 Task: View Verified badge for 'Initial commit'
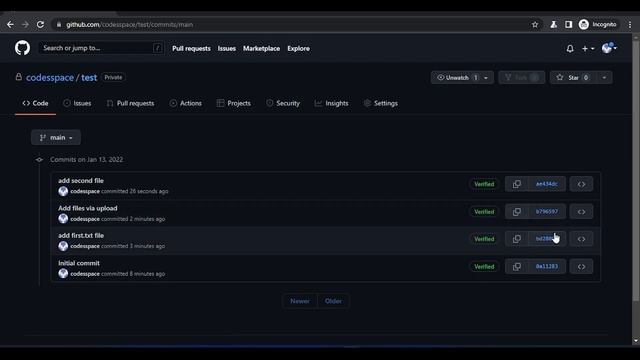(x=484, y=267)
